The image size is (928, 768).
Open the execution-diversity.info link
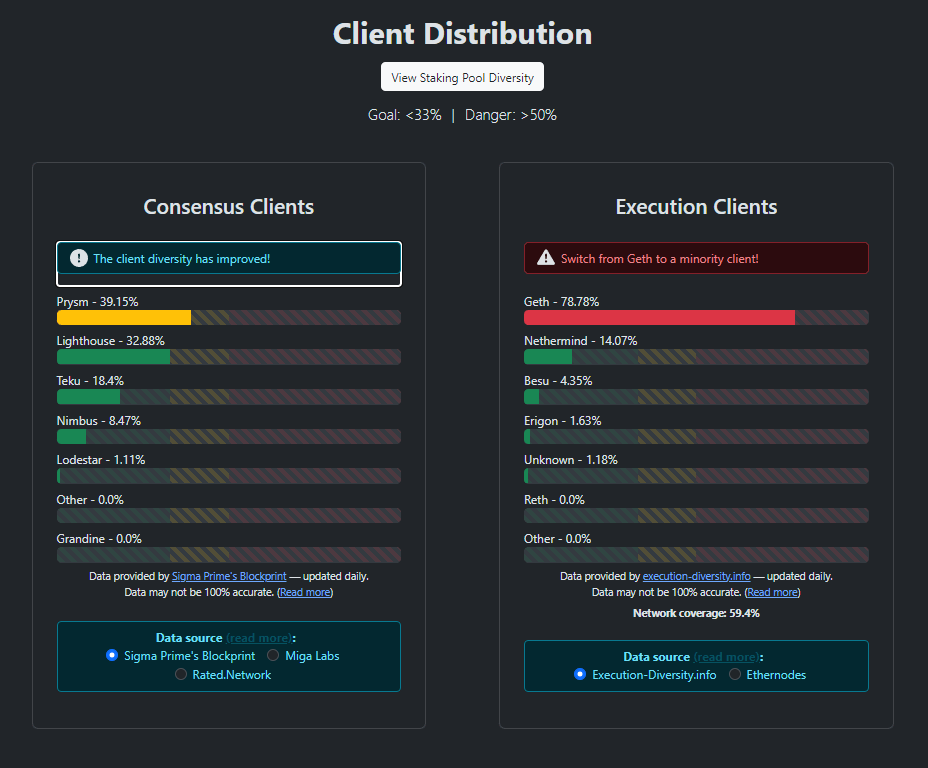click(x=697, y=576)
